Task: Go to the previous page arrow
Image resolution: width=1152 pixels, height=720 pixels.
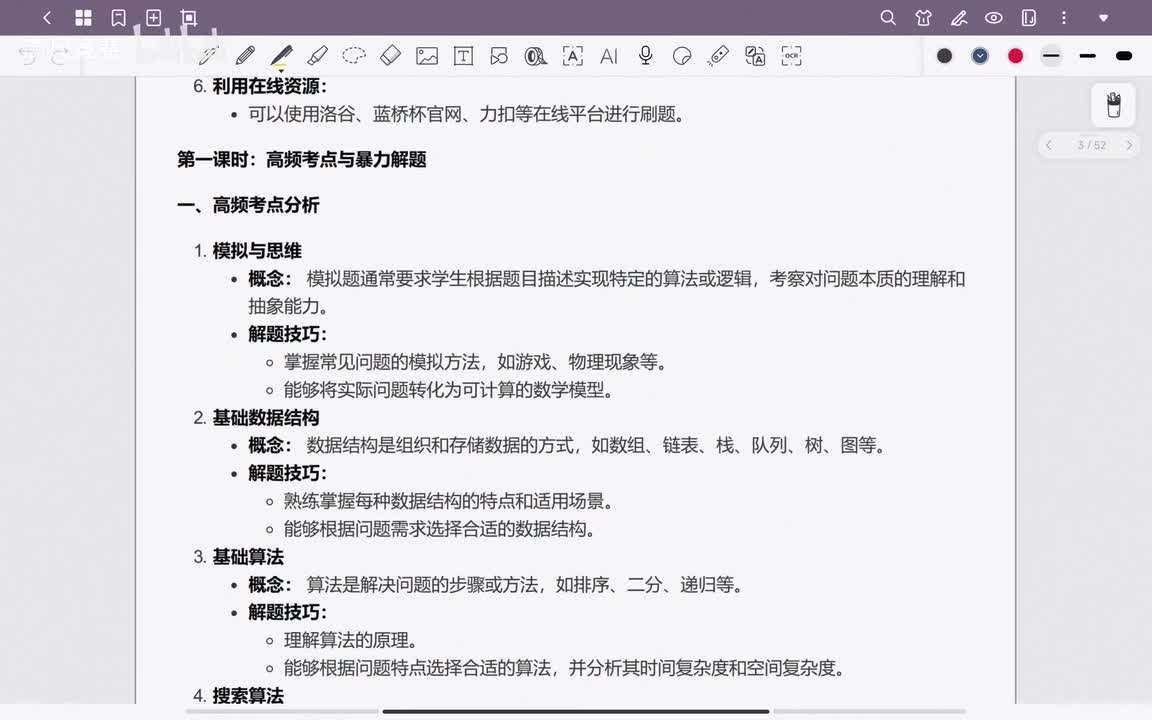Action: [x=1049, y=145]
